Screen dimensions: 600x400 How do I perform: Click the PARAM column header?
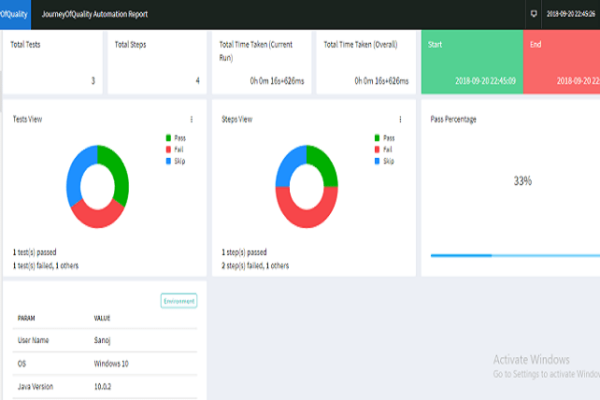click(26, 318)
